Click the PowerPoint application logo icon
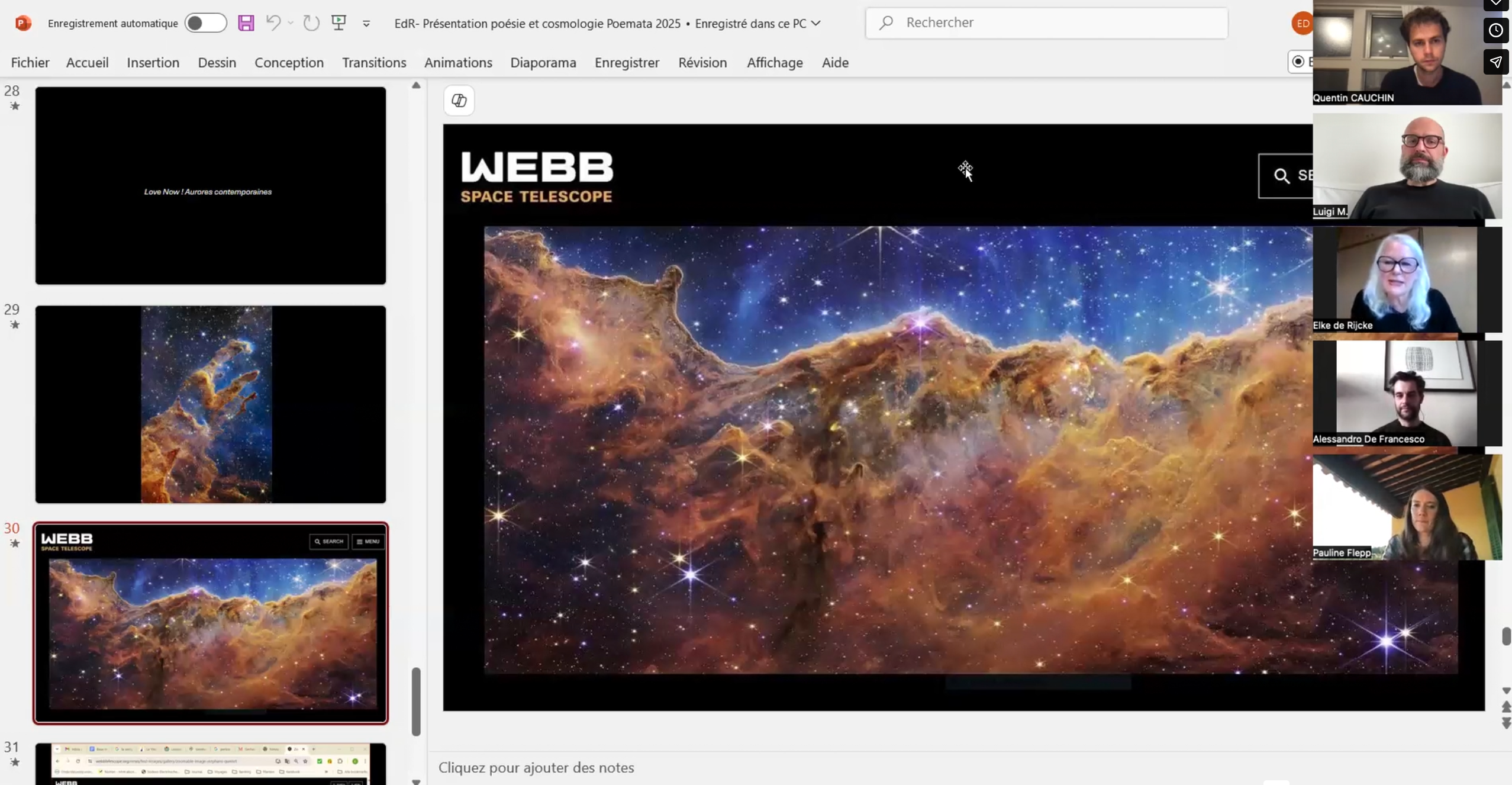This screenshot has width=1512, height=785. point(23,23)
